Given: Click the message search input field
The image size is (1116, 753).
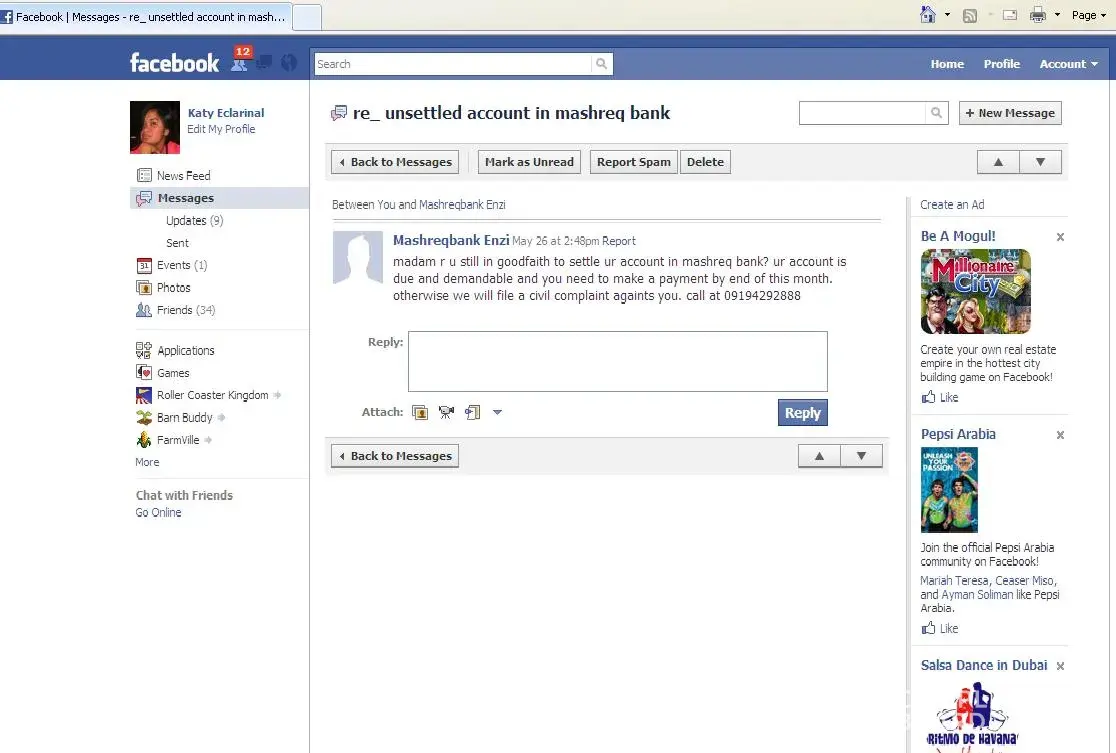Looking at the screenshot, I should point(863,112).
